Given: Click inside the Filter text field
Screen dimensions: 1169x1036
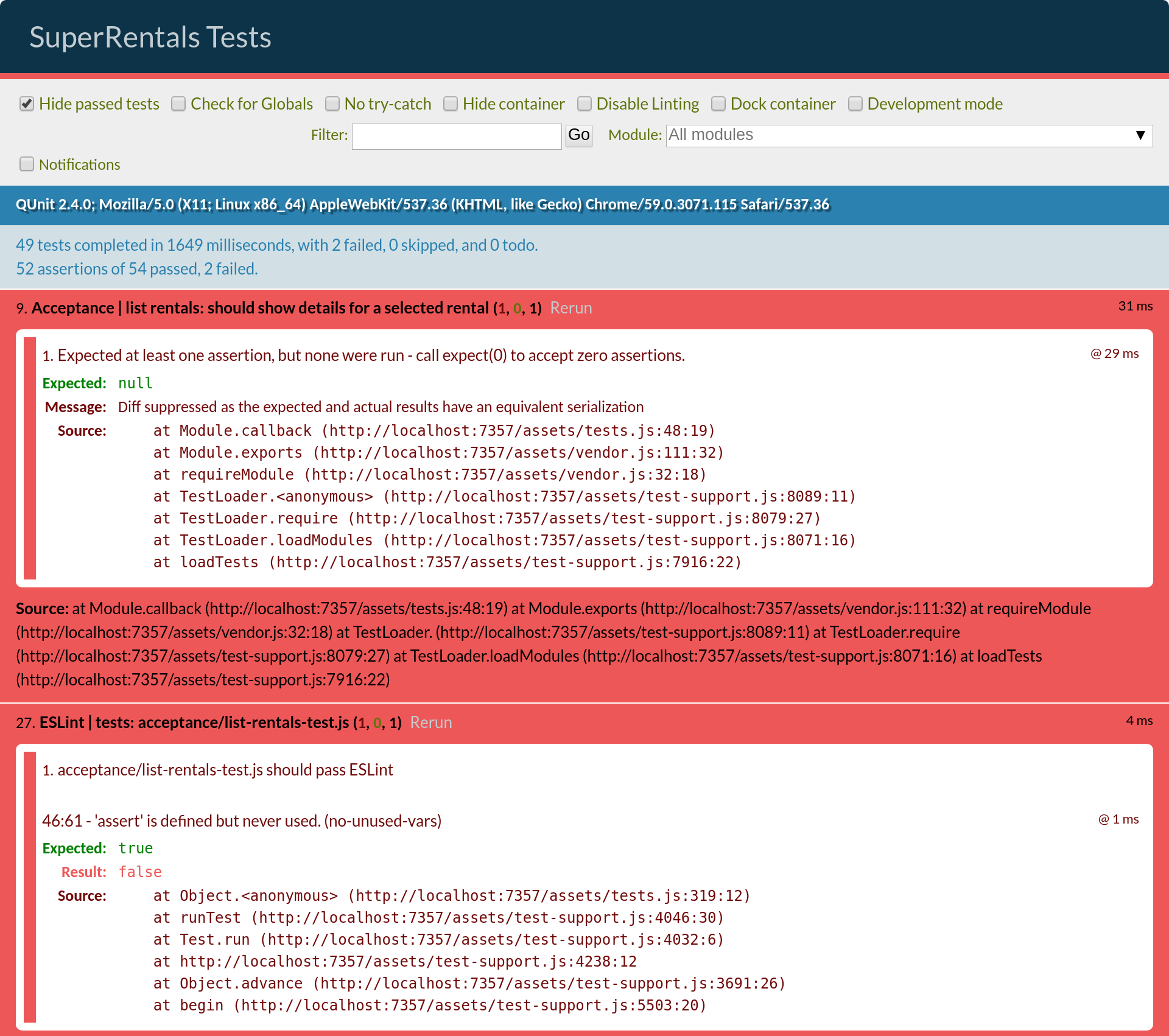Looking at the screenshot, I should (456, 136).
